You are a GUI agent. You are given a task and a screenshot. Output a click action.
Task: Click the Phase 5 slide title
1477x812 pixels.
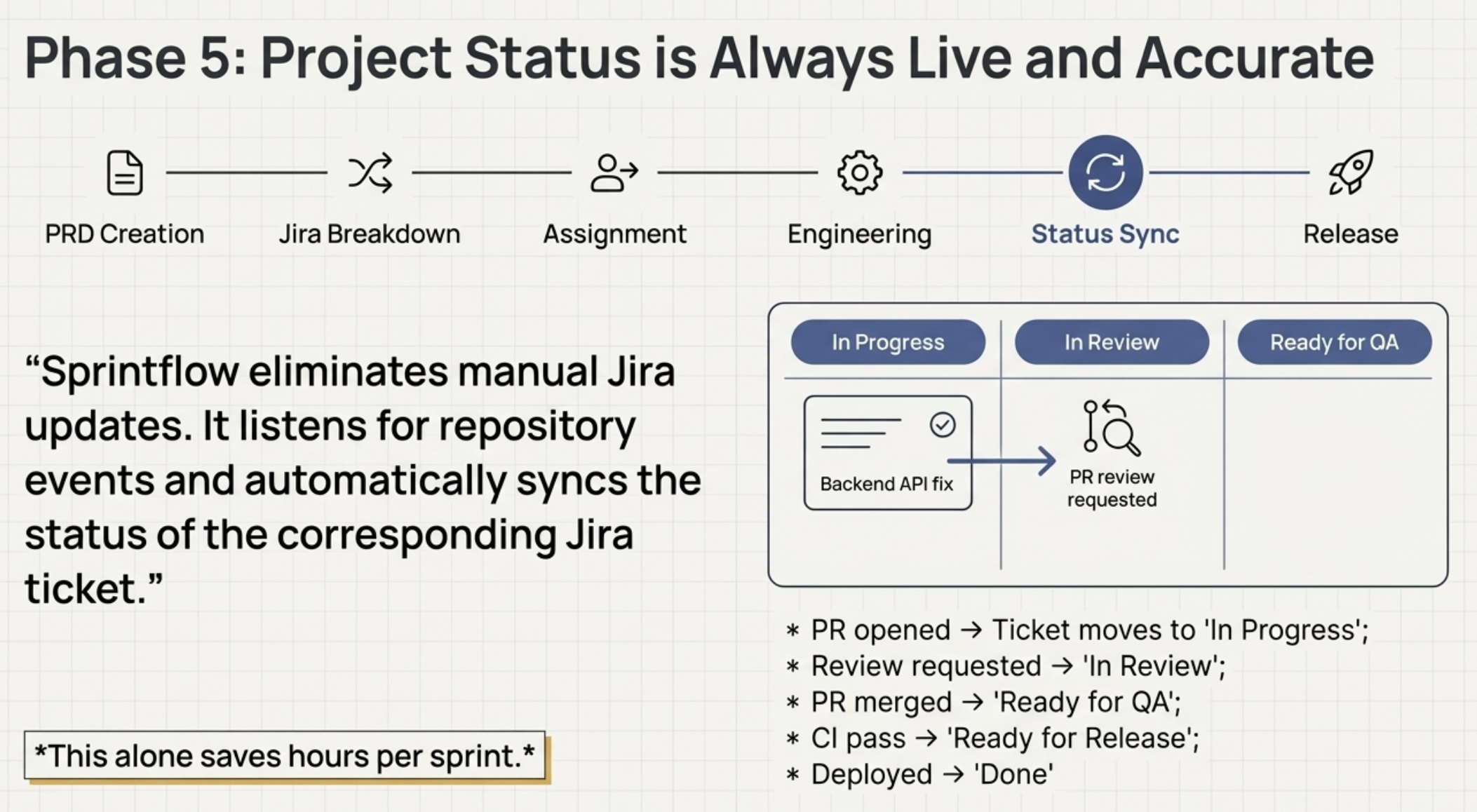[699, 57]
